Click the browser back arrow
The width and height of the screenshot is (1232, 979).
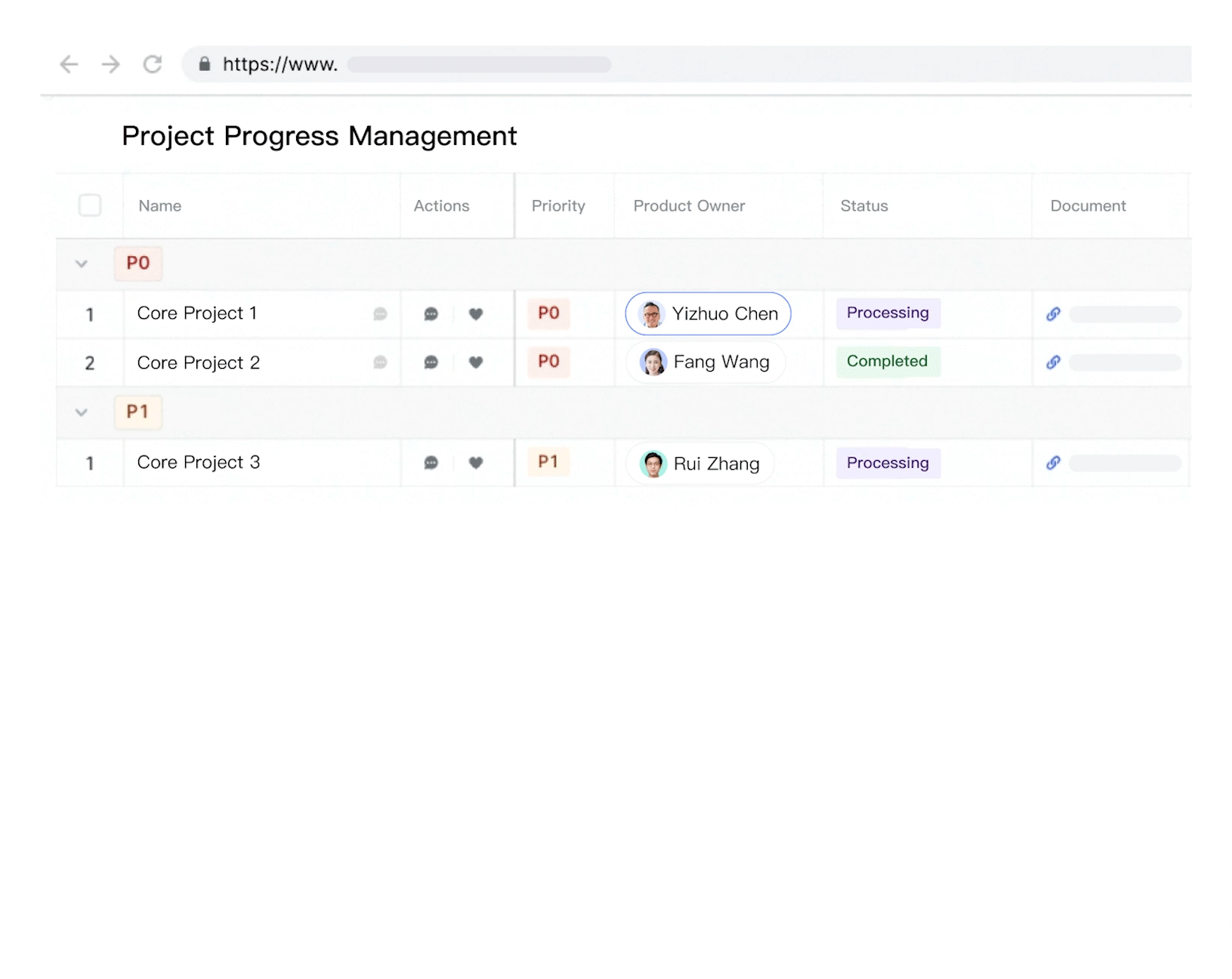pyautogui.click(x=69, y=65)
